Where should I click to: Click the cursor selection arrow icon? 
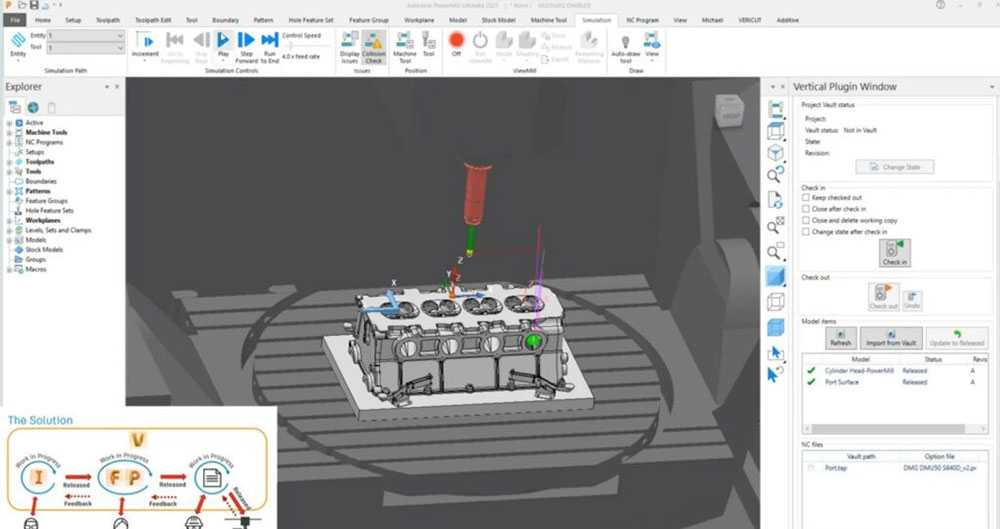(776, 353)
